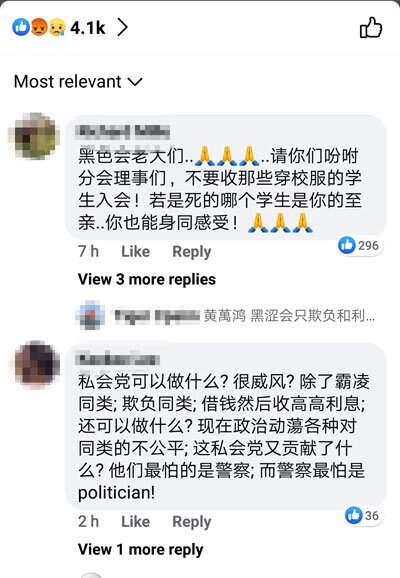400x578 pixels.
Task: View the 36 likes reaction icon
Action: coord(354,515)
